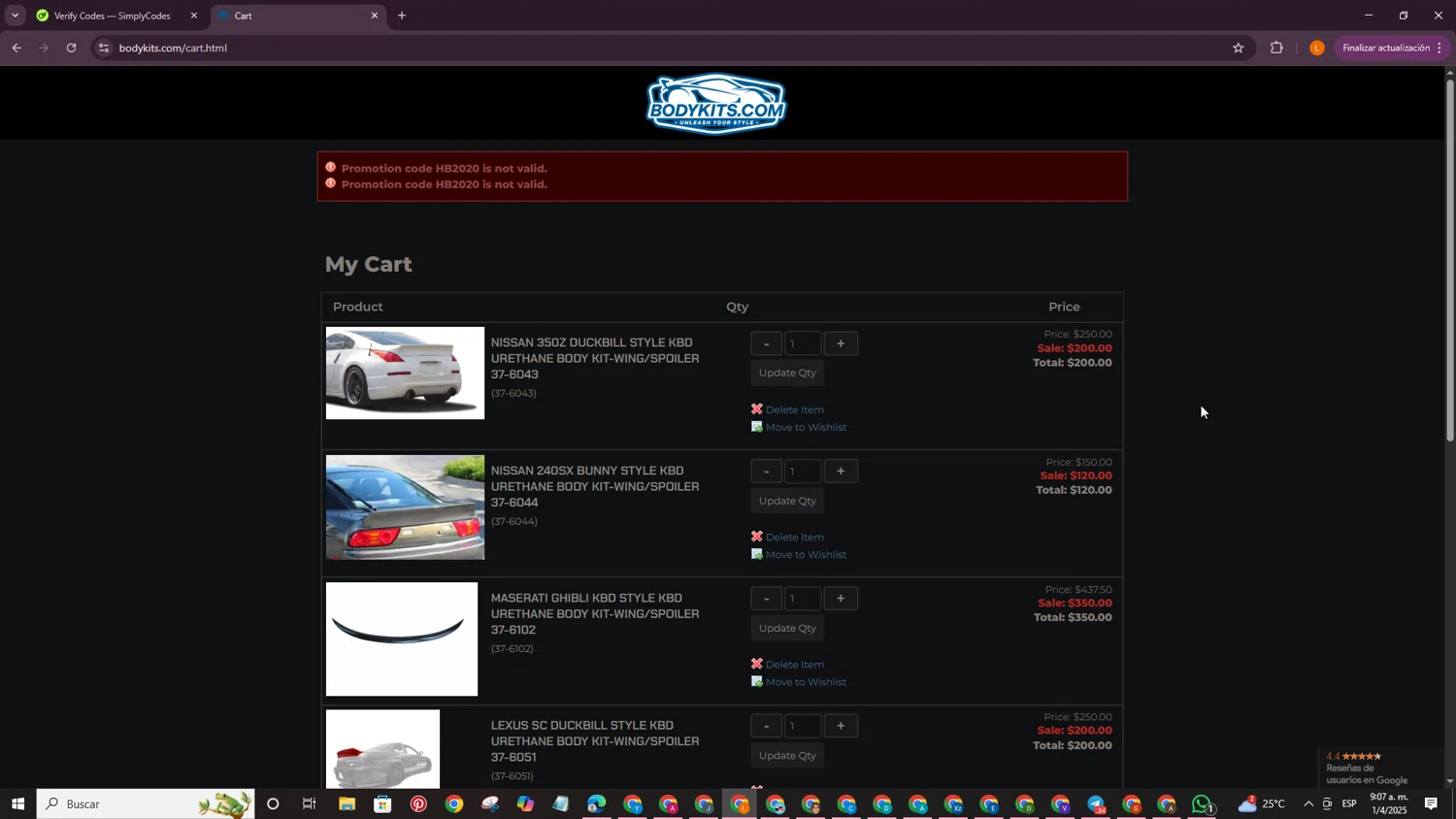Click the taskbar Buscar search box
This screenshot has height=819, width=1456.
tap(146, 803)
